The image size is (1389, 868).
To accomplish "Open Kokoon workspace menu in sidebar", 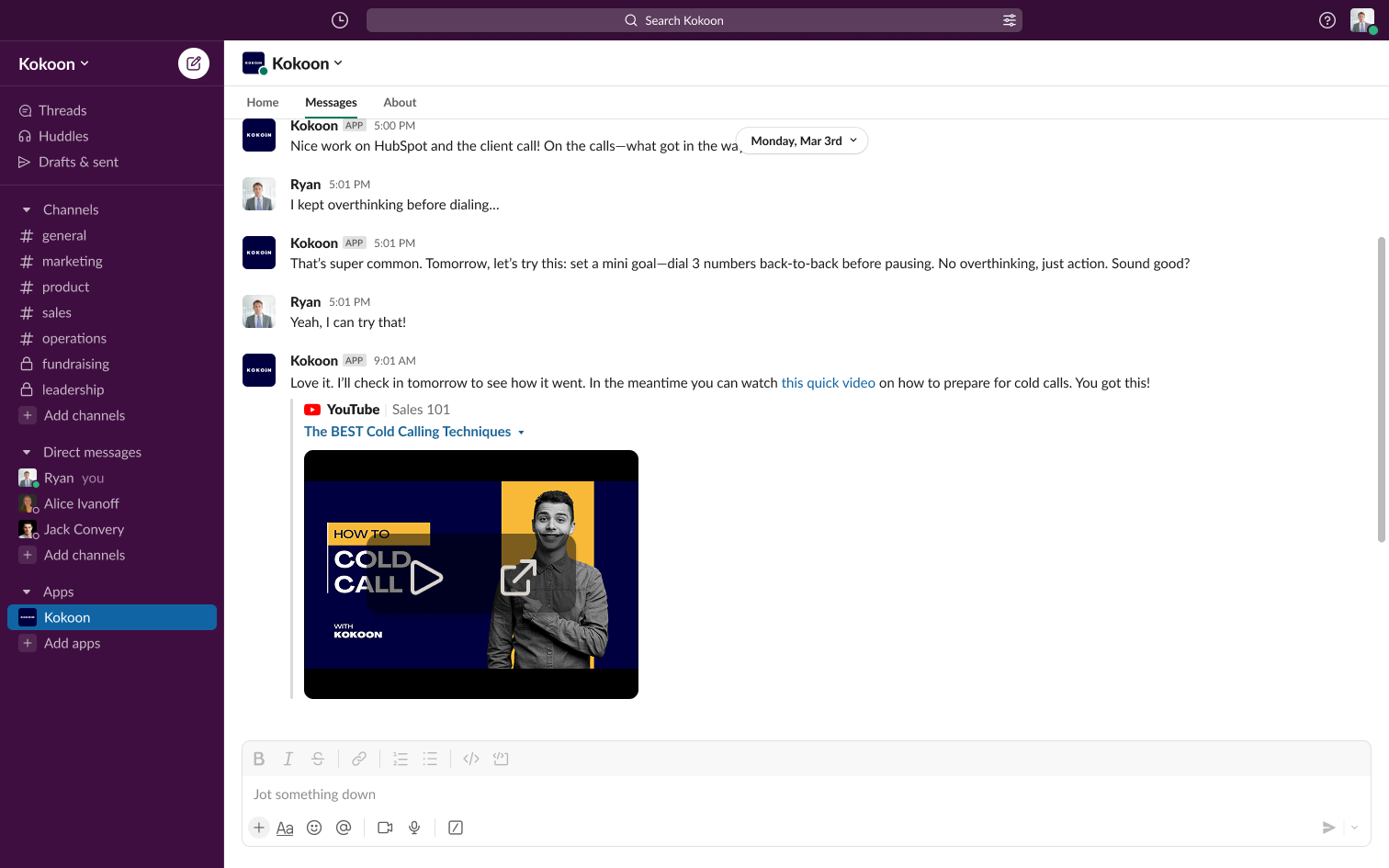I will click(54, 63).
